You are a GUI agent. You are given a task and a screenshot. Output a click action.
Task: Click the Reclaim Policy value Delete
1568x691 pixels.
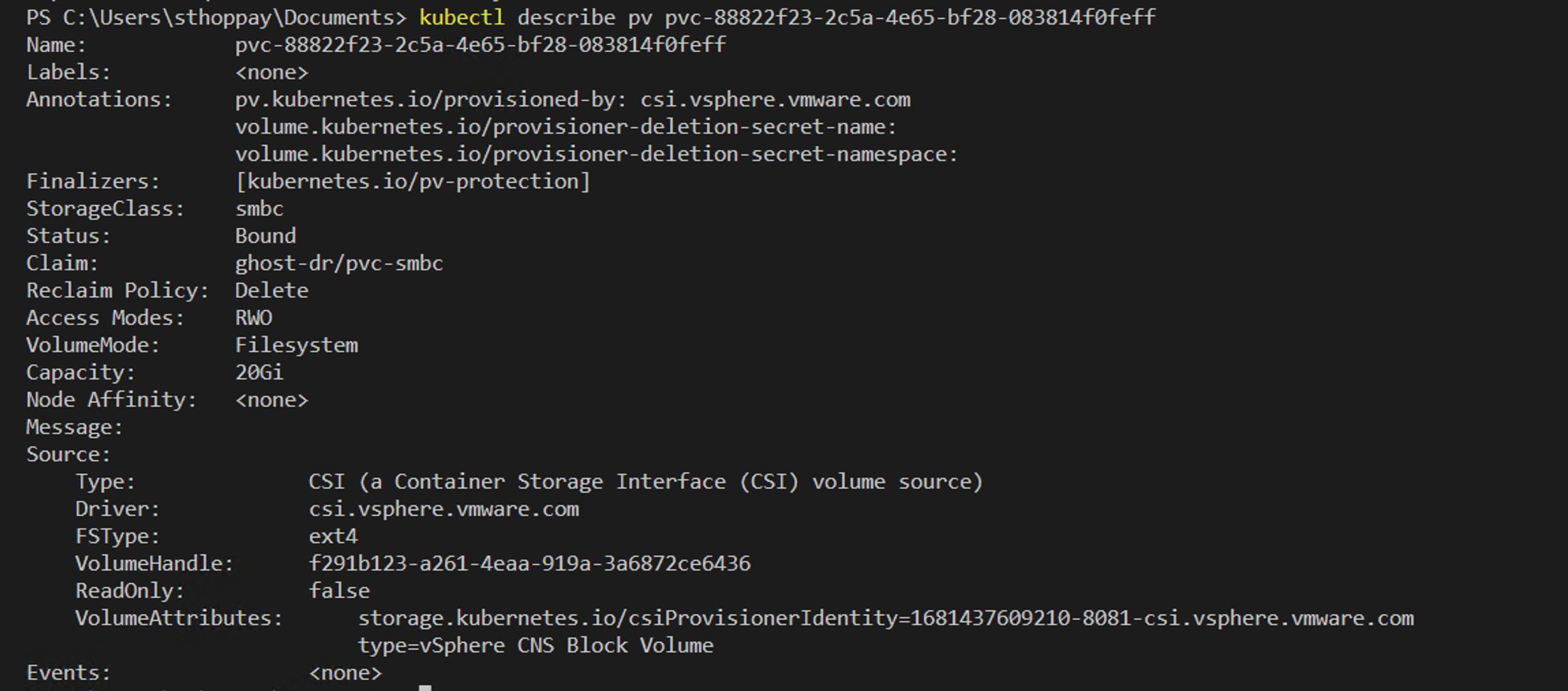pos(272,291)
